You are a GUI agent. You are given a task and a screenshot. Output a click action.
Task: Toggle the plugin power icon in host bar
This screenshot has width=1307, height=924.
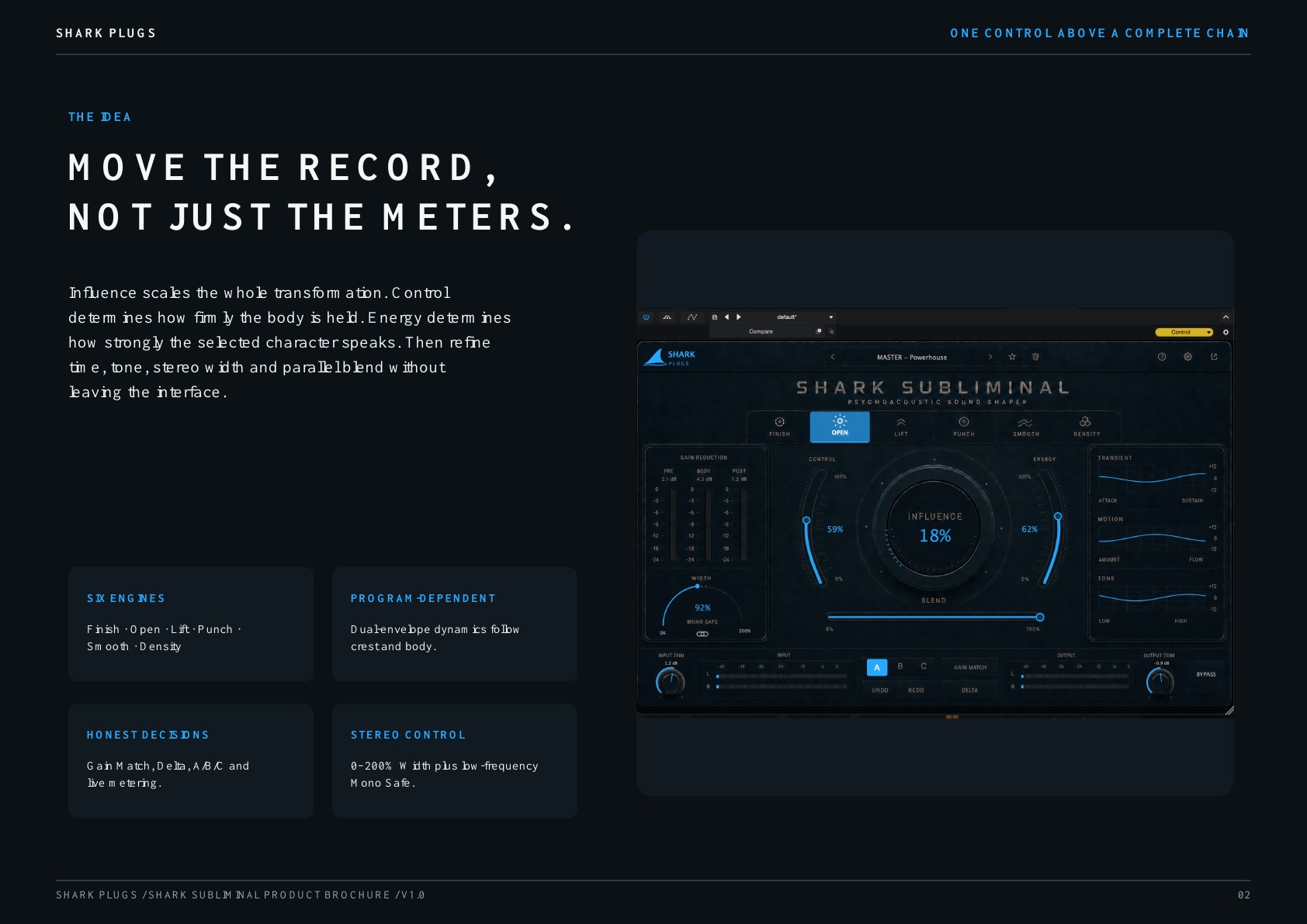646,317
